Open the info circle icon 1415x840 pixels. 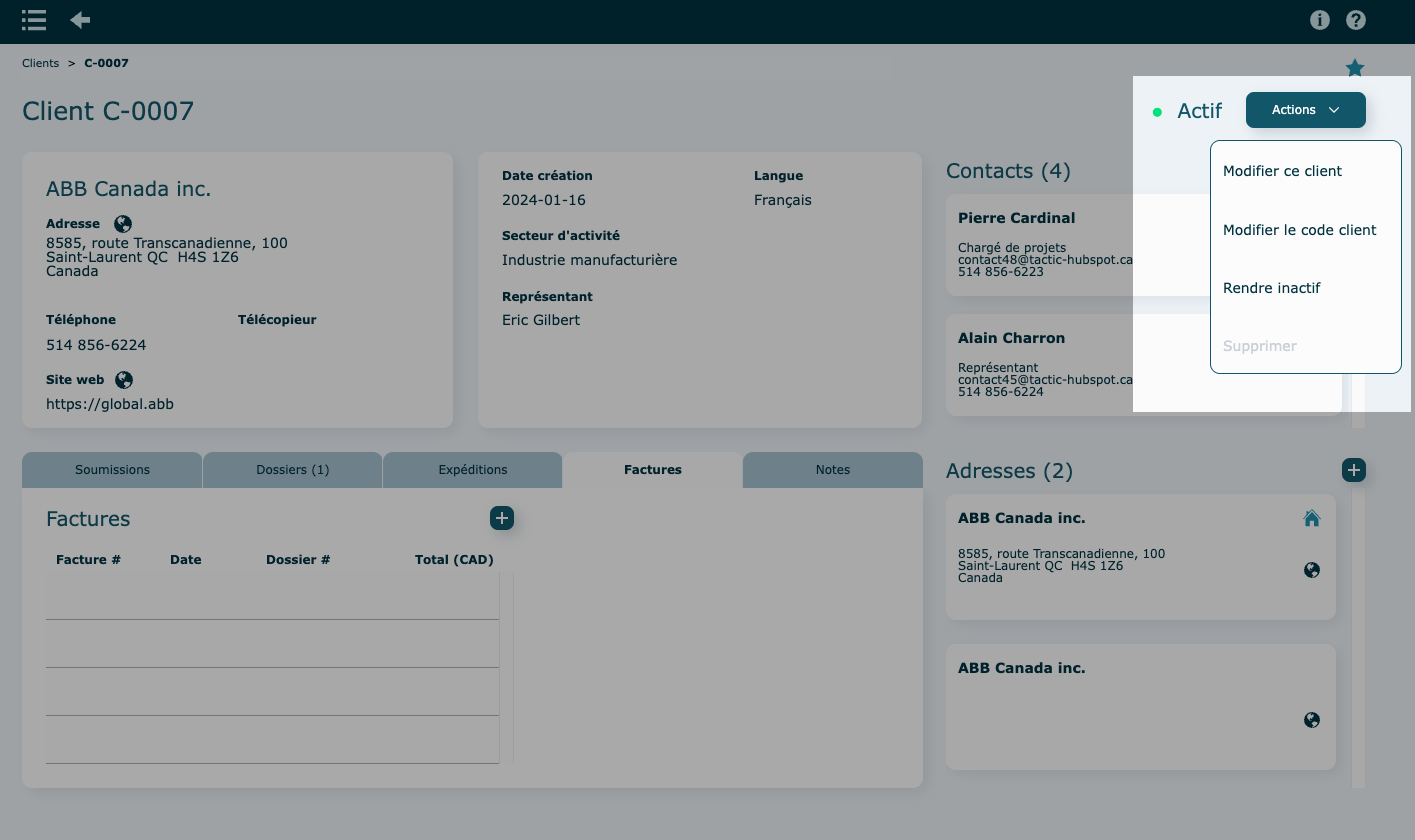coord(1320,20)
